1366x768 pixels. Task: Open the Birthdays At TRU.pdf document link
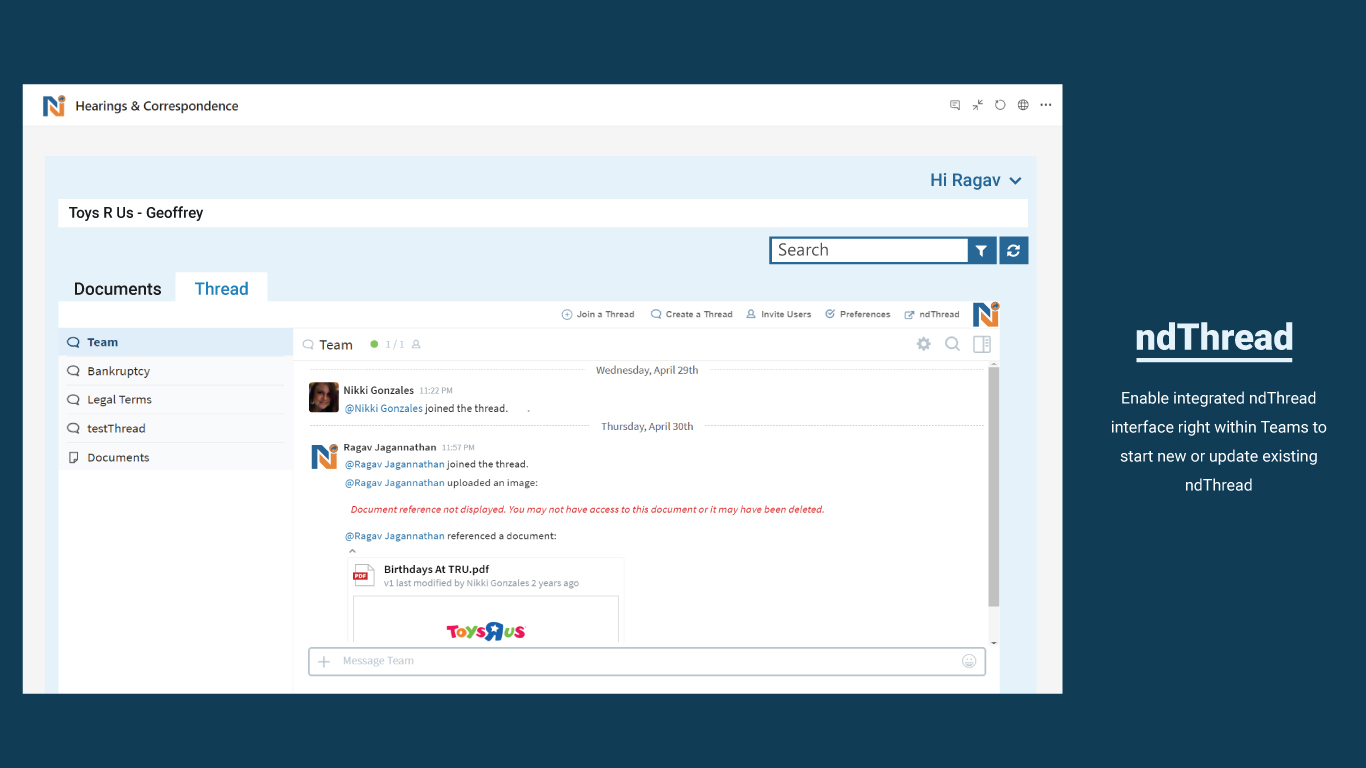click(436, 569)
